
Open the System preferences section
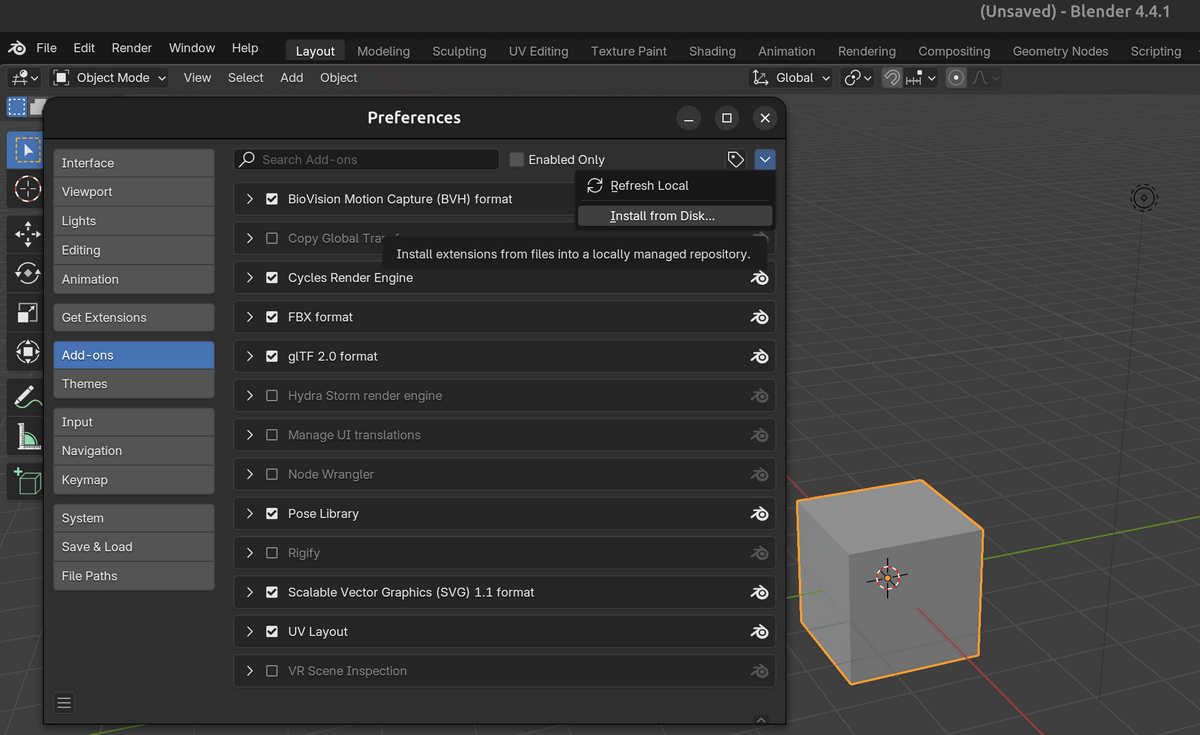click(x=134, y=518)
